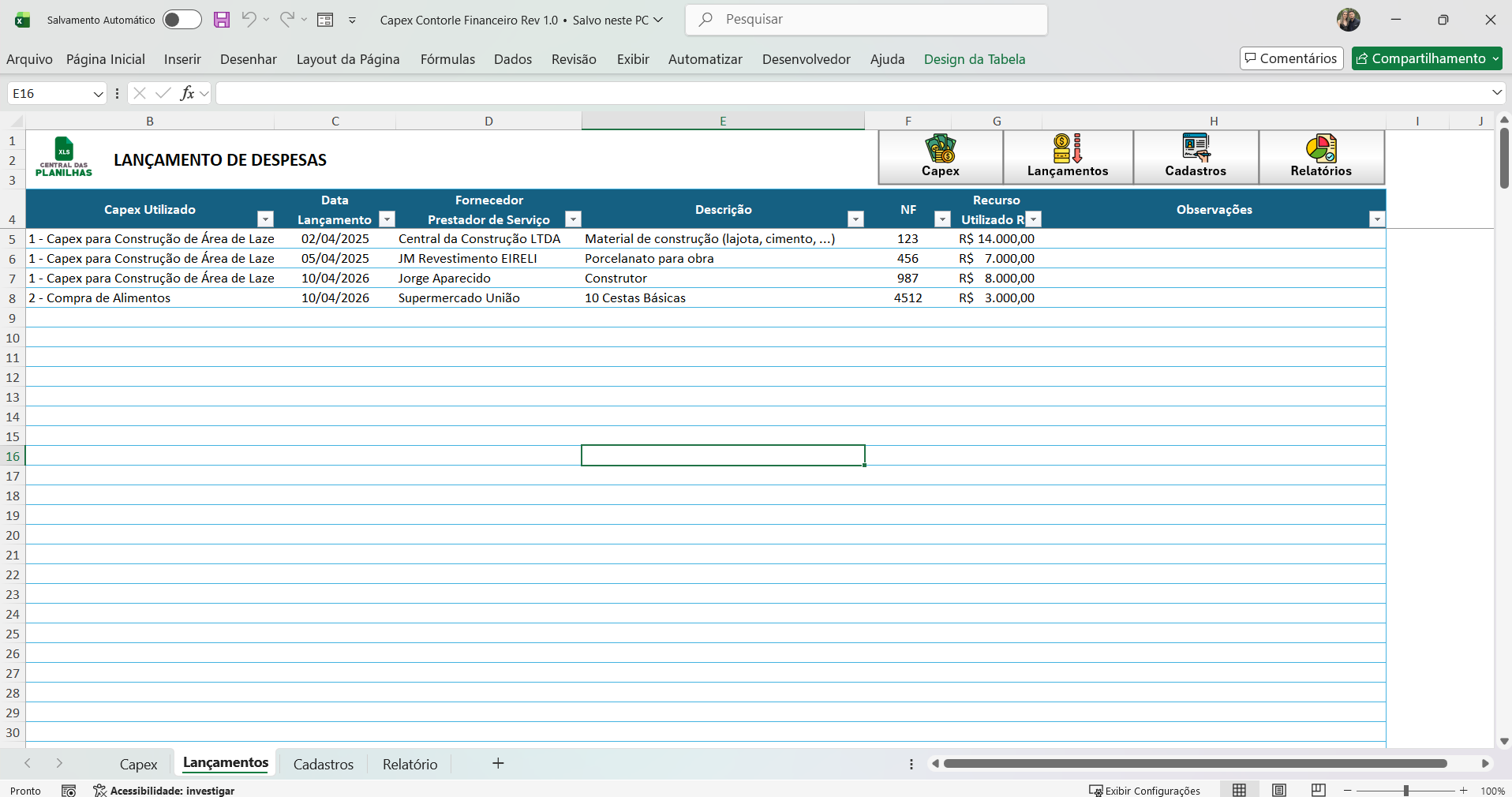Toggle Salvamento Automático switch
Image resolution: width=1512 pixels, height=797 pixels.
pyautogui.click(x=182, y=20)
